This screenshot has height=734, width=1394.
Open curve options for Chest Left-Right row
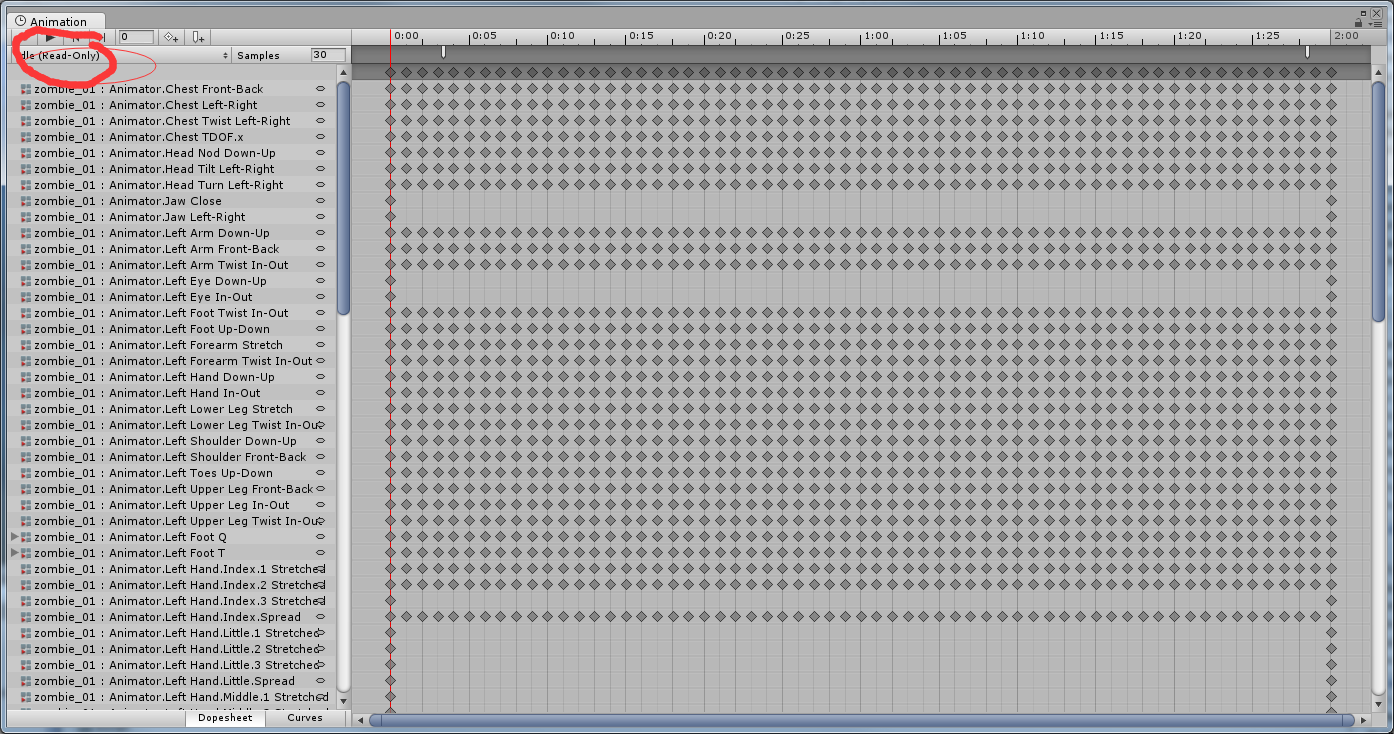point(321,104)
